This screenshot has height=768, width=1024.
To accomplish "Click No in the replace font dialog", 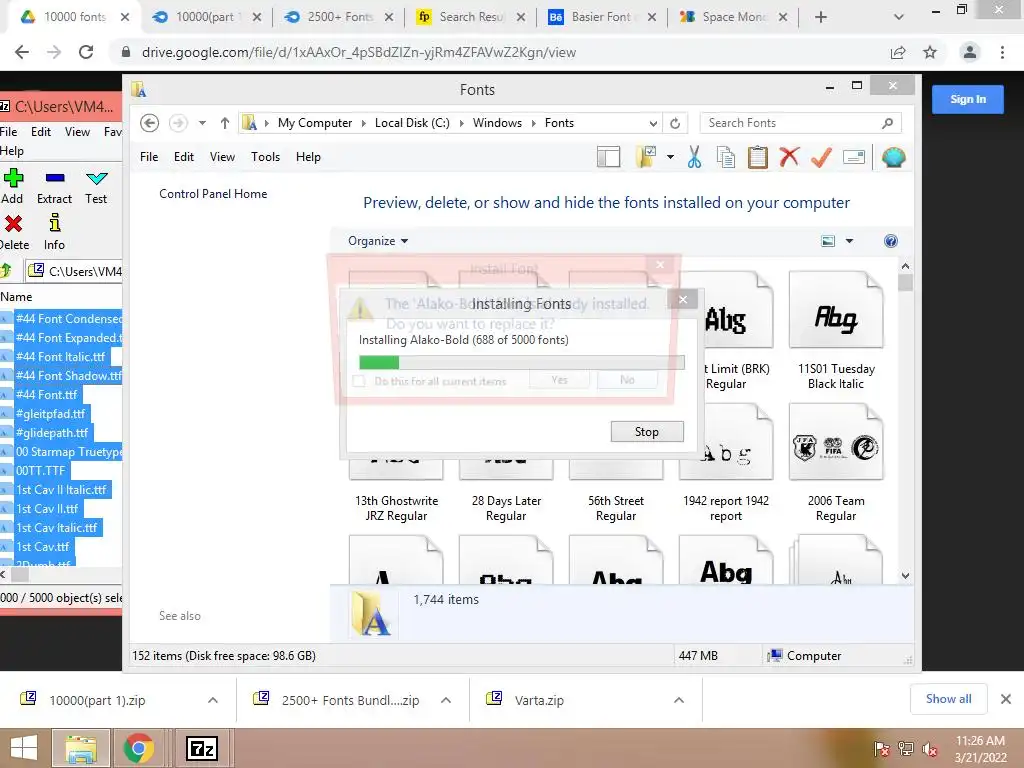I will [627, 379].
